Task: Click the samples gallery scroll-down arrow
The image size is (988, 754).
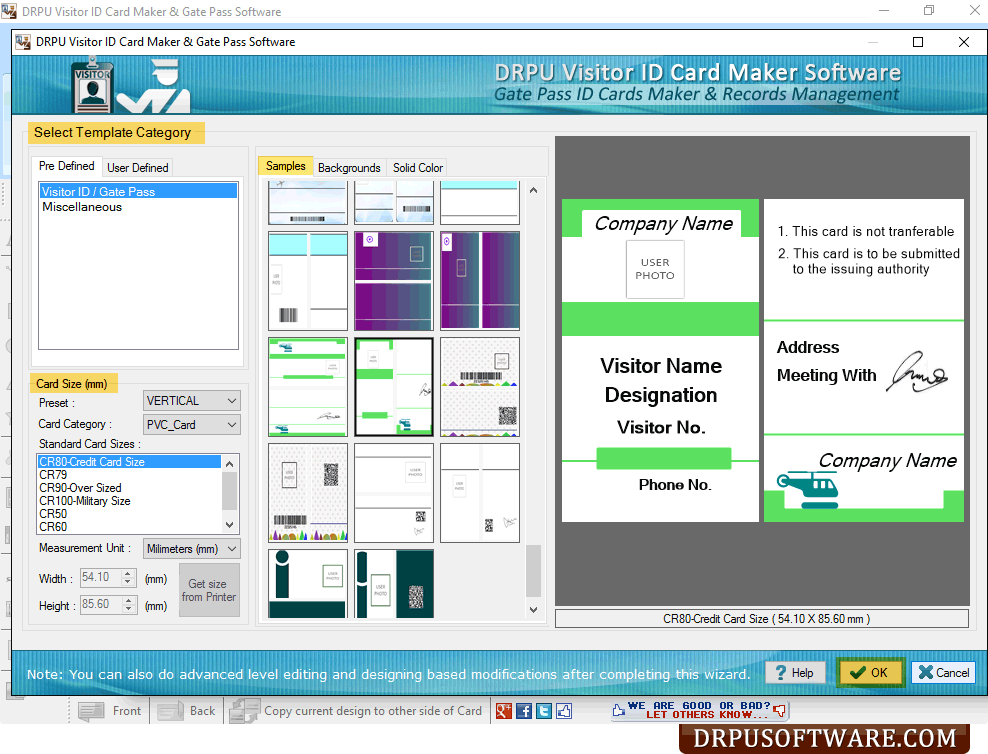Action: click(534, 609)
